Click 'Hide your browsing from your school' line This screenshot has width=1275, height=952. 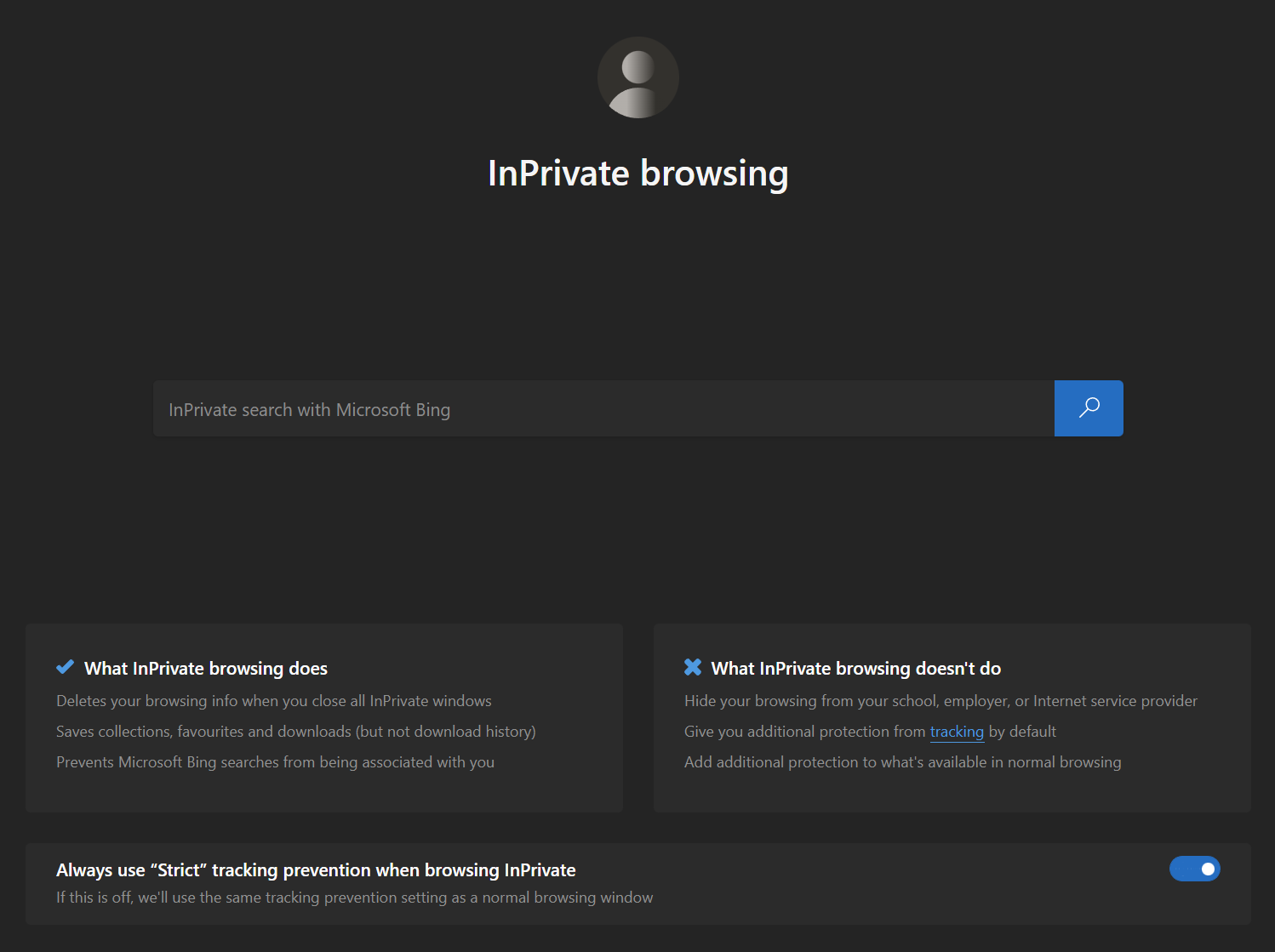tap(940, 701)
